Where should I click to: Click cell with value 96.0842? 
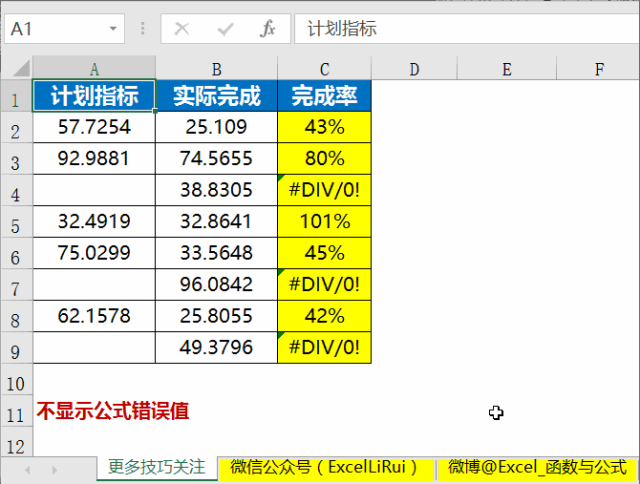216,285
